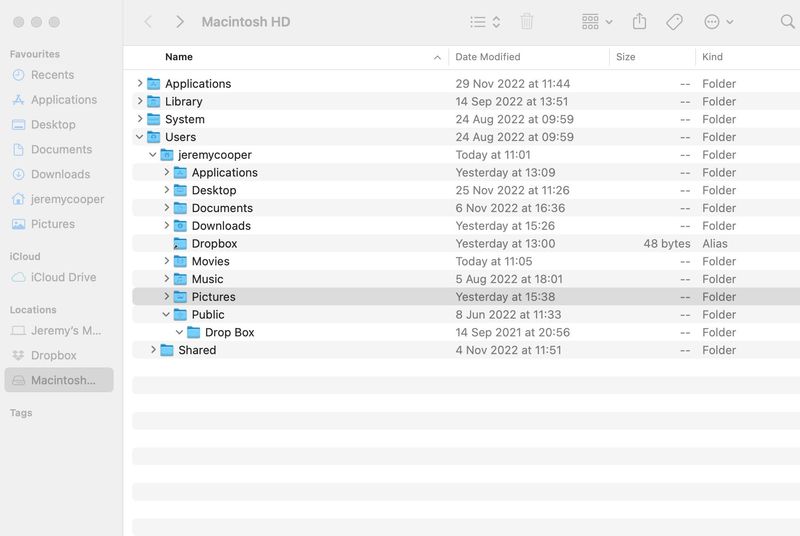
Task: Collapse the Public folder
Action: [x=166, y=315]
